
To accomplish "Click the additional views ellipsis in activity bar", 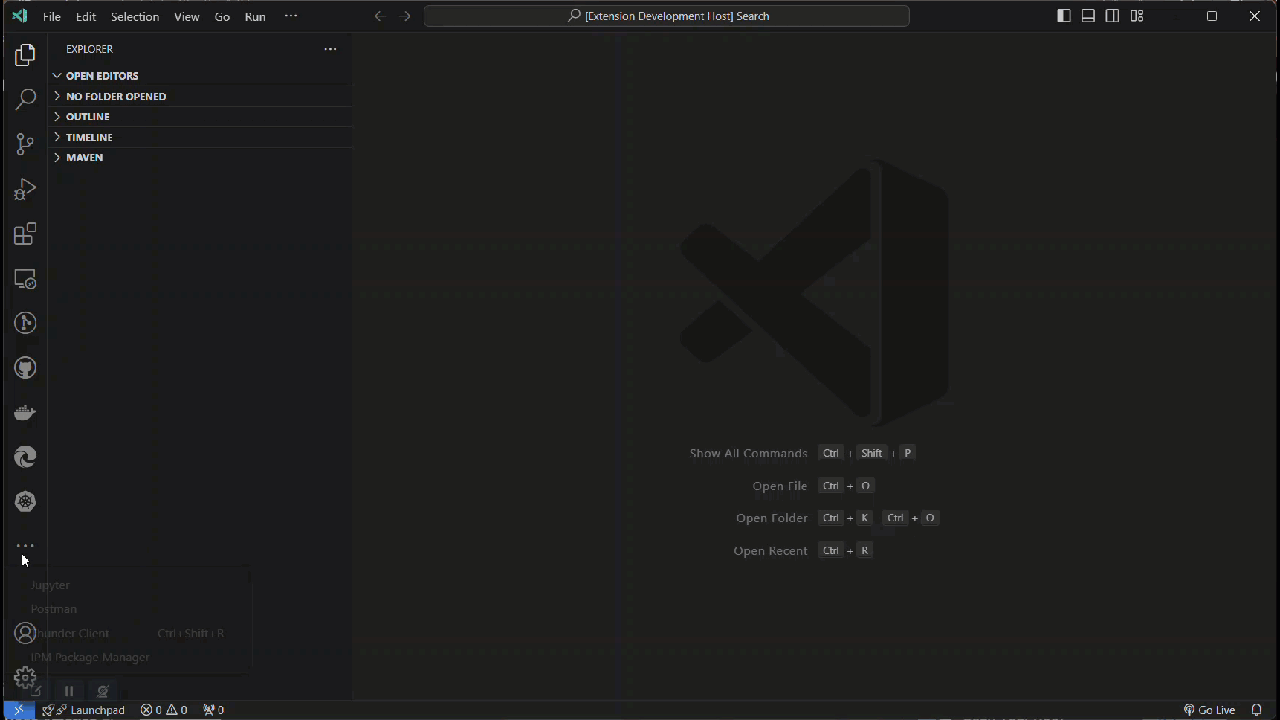I will [x=25, y=546].
